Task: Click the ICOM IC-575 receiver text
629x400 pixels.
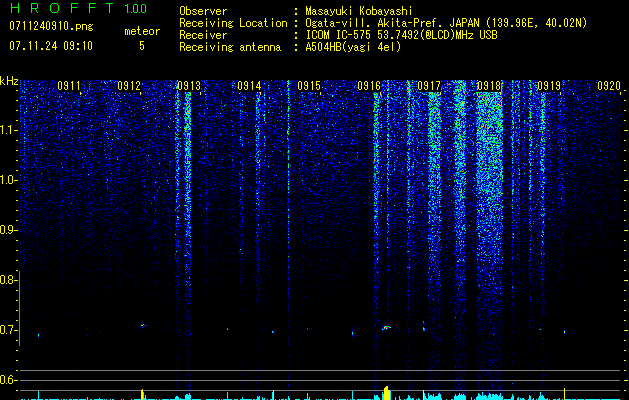Action: click(401, 35)
